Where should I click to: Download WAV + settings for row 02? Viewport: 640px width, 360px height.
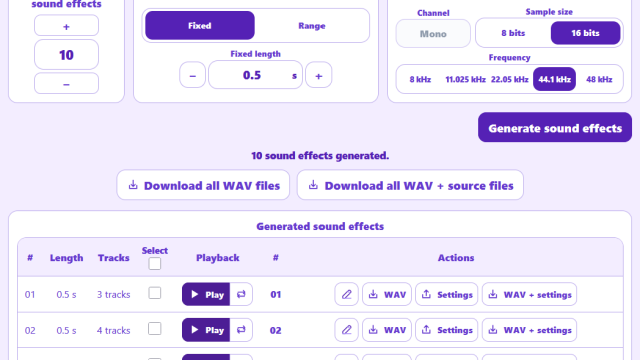coord(529,330)
